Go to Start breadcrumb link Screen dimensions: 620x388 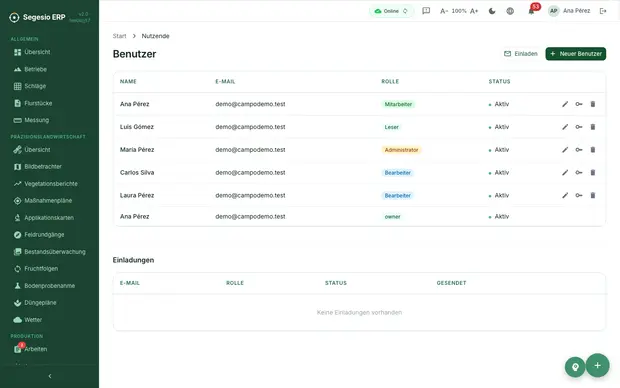(x=119, y=36)
